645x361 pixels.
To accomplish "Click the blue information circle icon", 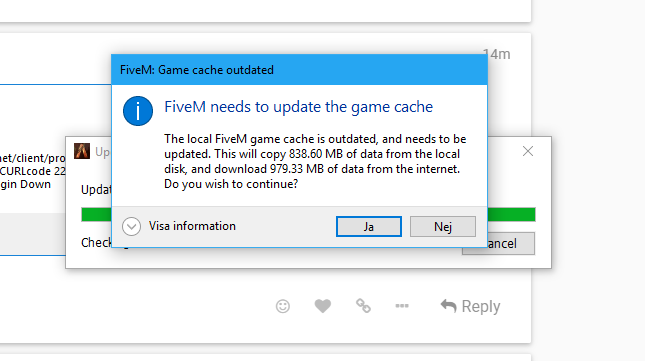I will coord(138,111).
